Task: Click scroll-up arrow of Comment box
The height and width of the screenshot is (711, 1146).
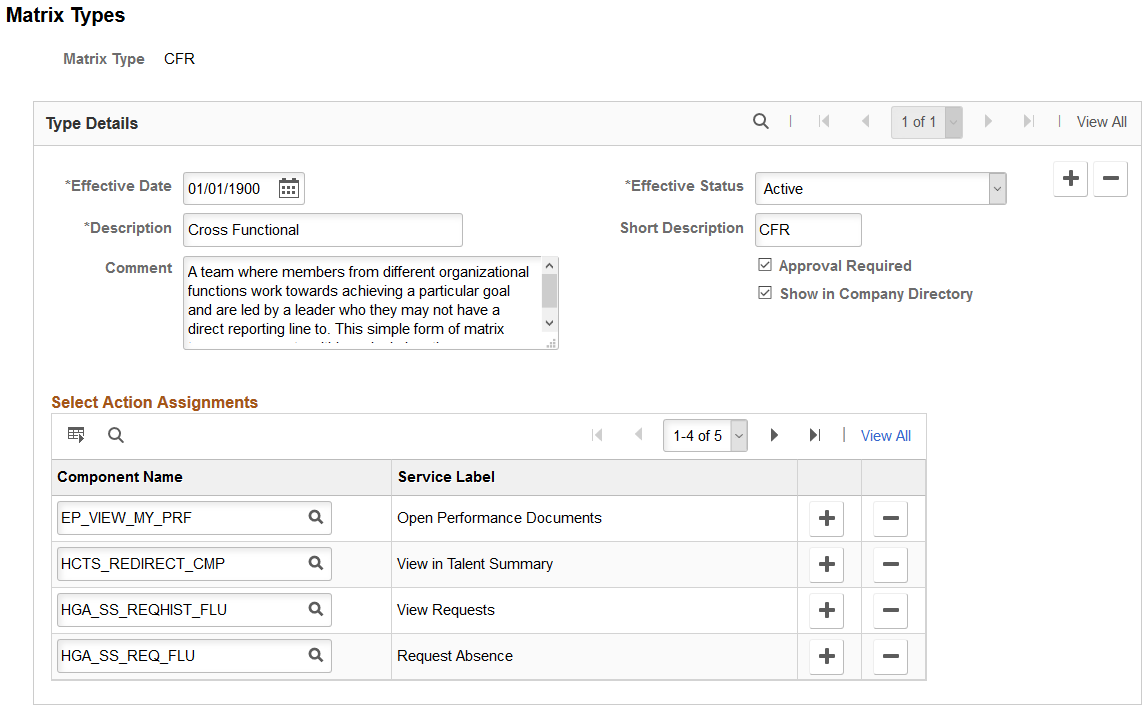Action: (x=550, y=267)
